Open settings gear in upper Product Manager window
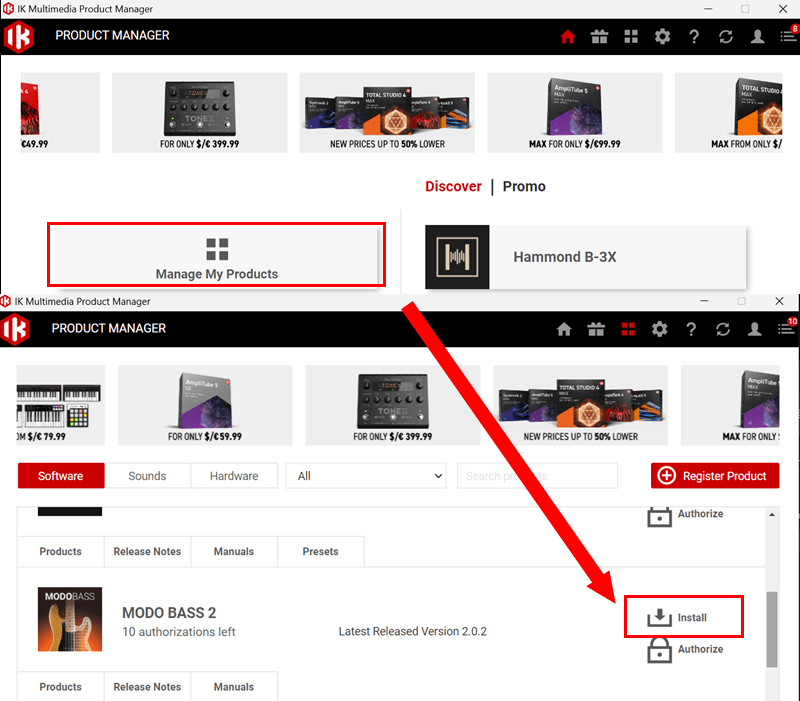Image resolution: width=800 pixels, height=701 pixels. 662,37
